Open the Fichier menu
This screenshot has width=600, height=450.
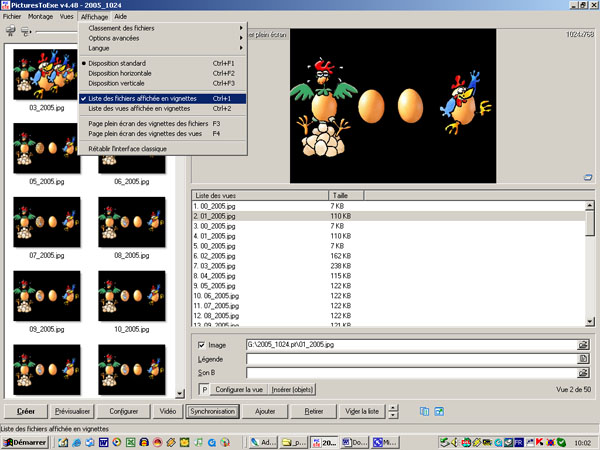[12, 16]
